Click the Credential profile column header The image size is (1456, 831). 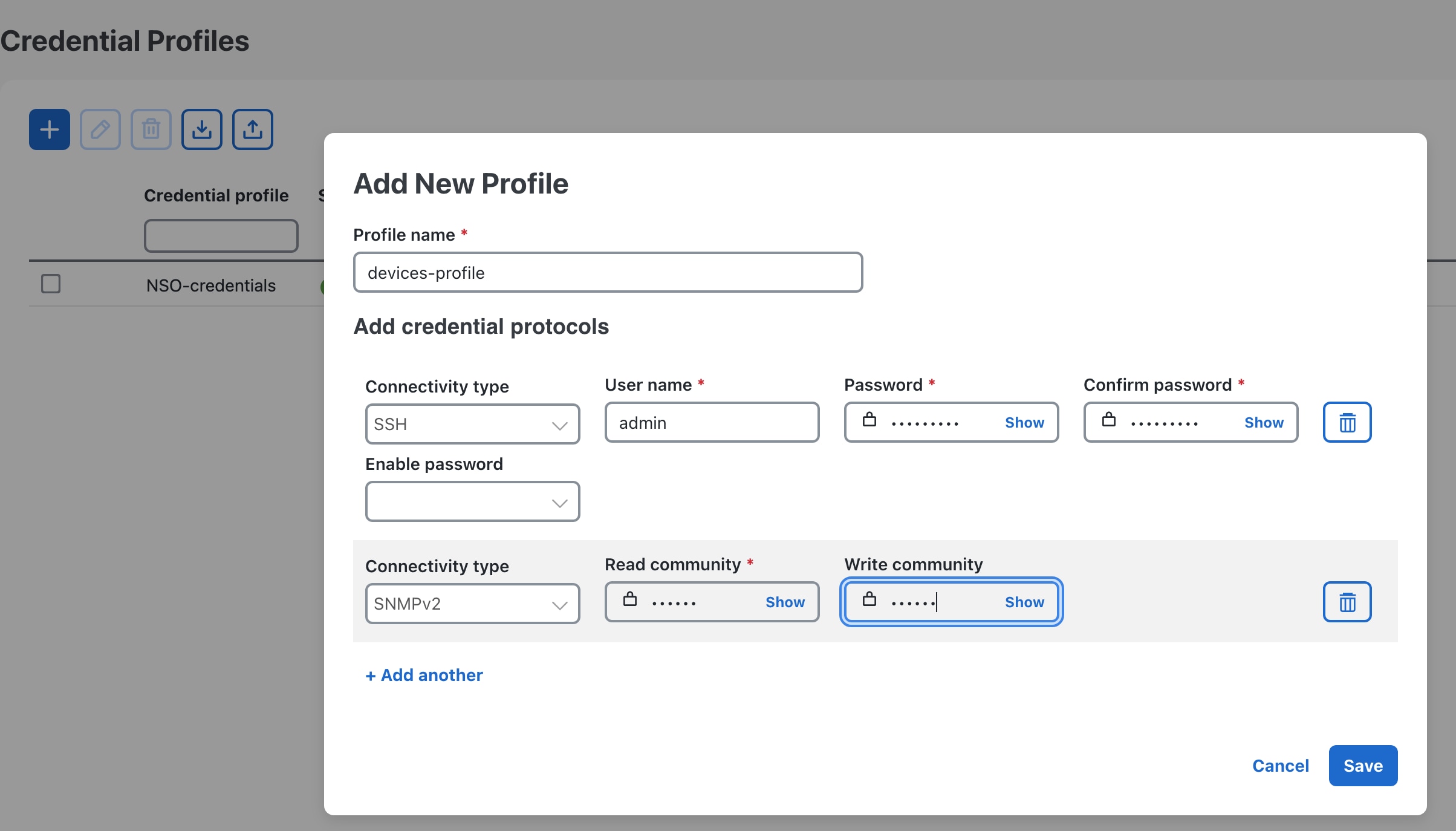[216, 195]
